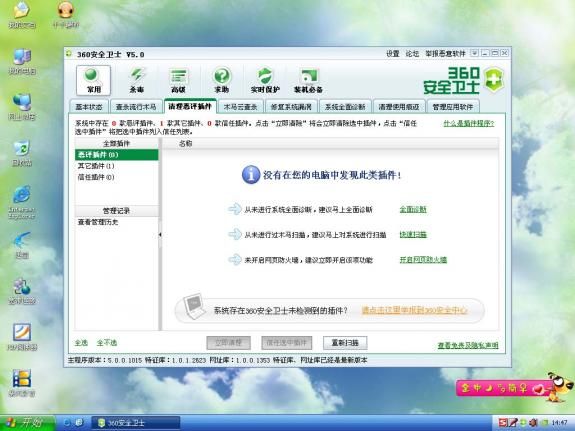
Task: Click the taskbar clock showing 14:47
Action: coord(559,423)
